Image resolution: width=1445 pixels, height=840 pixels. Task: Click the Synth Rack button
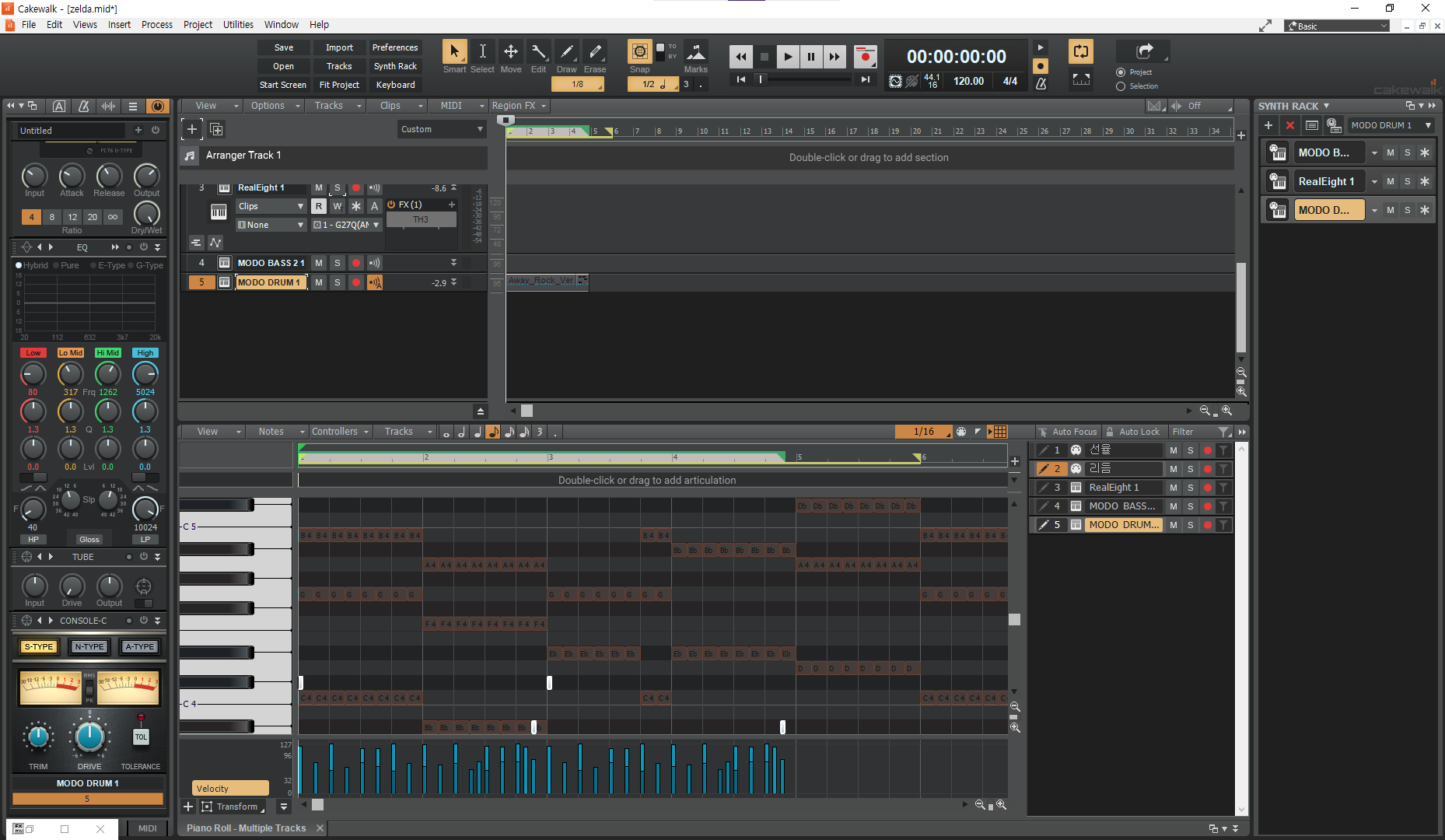[x=395, y=66]
